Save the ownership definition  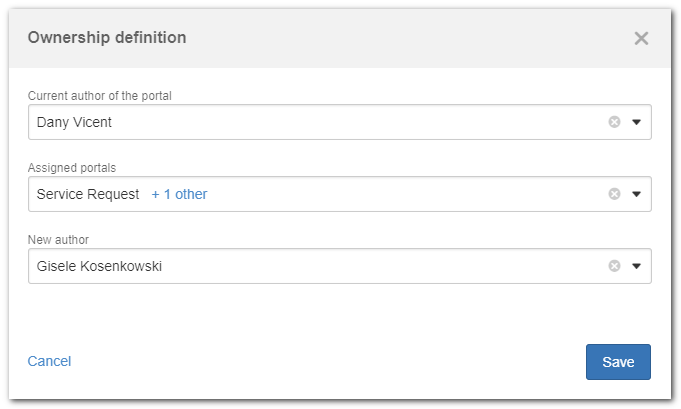pyautogui.click(x=618, y=362)
